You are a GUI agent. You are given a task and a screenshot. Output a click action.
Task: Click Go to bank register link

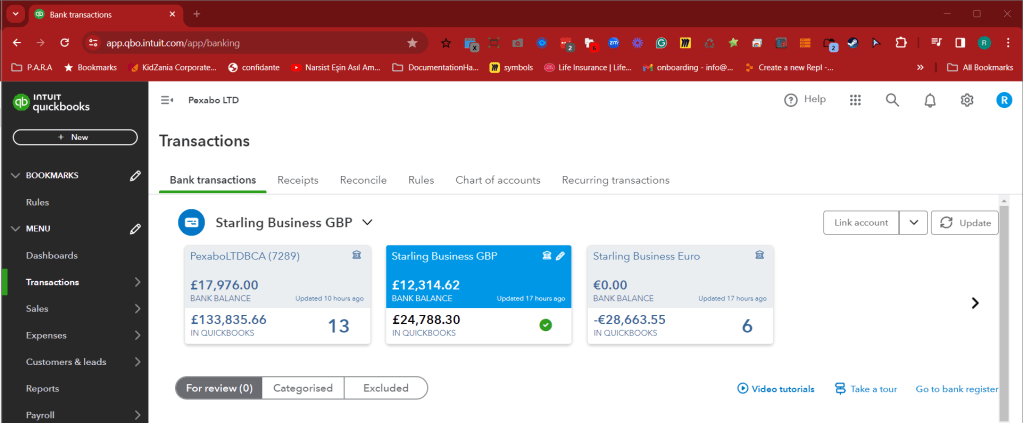956,389
